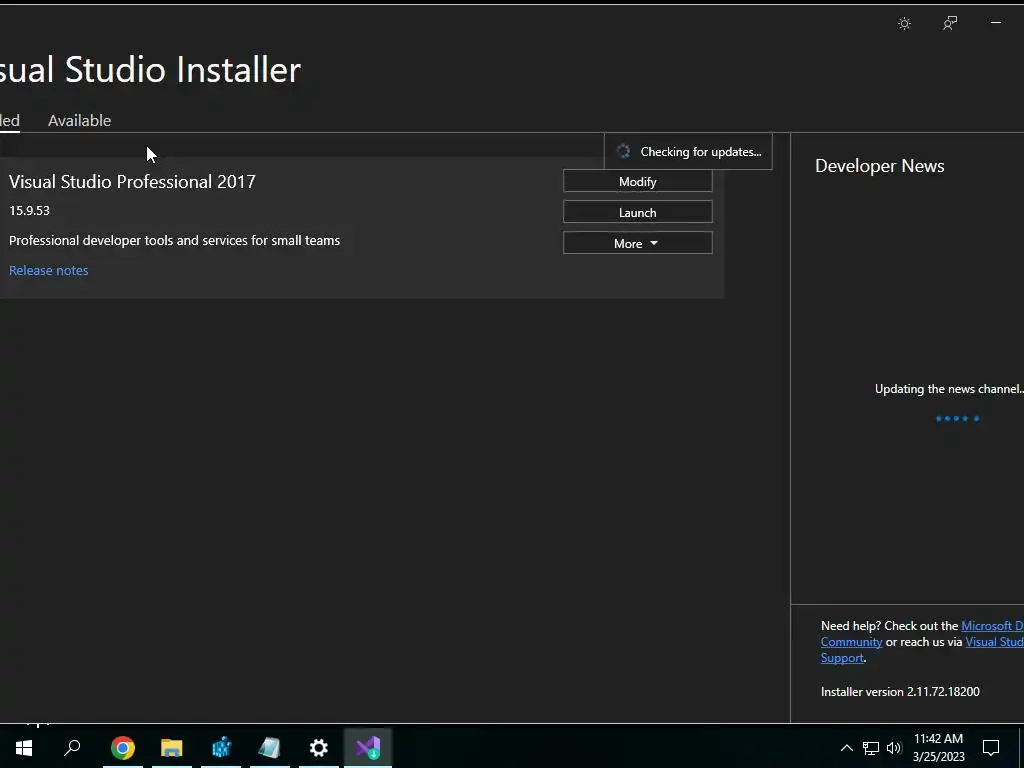Minimize the Visual Studio Installer window

point(996,24)
